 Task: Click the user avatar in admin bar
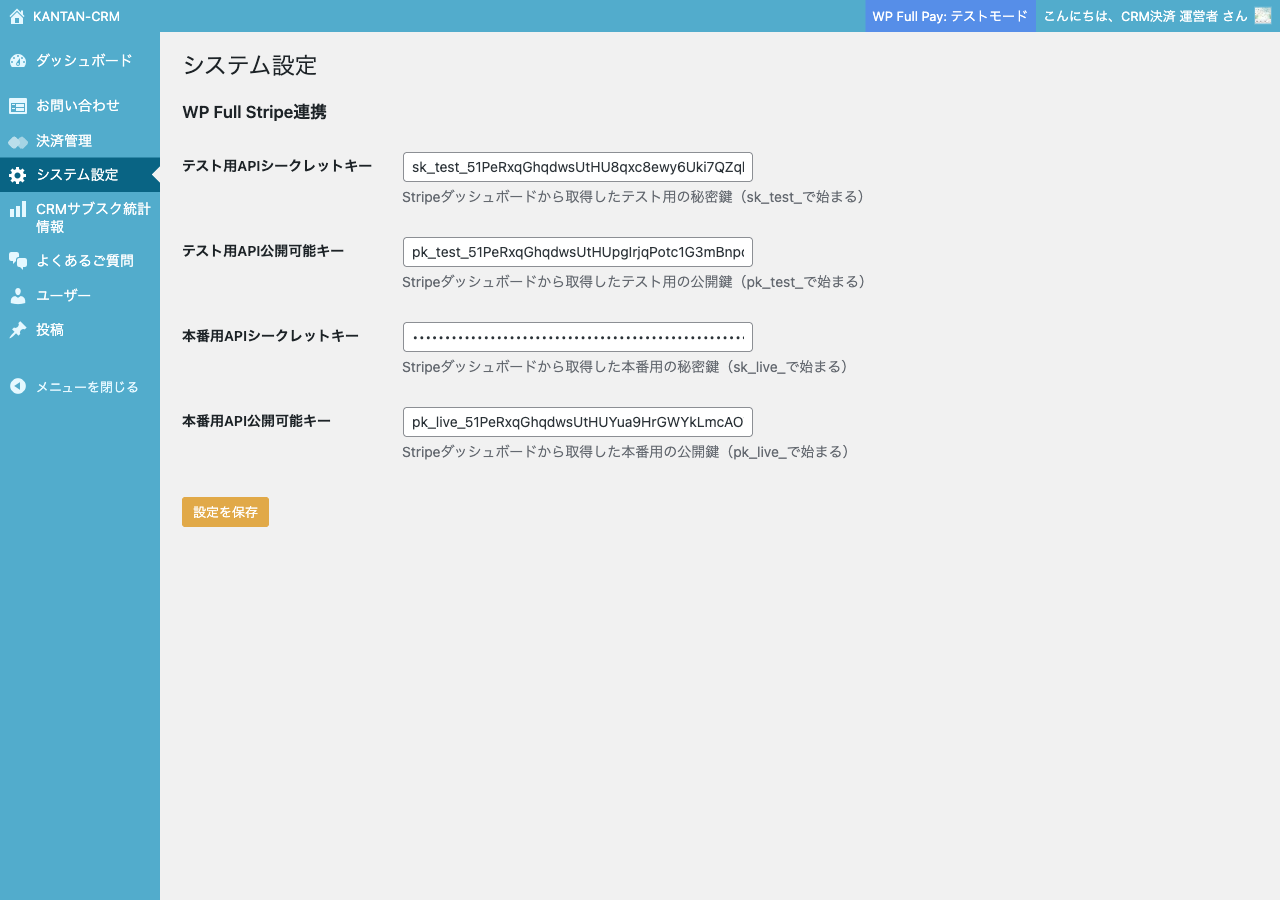(x=1262, y=16)
